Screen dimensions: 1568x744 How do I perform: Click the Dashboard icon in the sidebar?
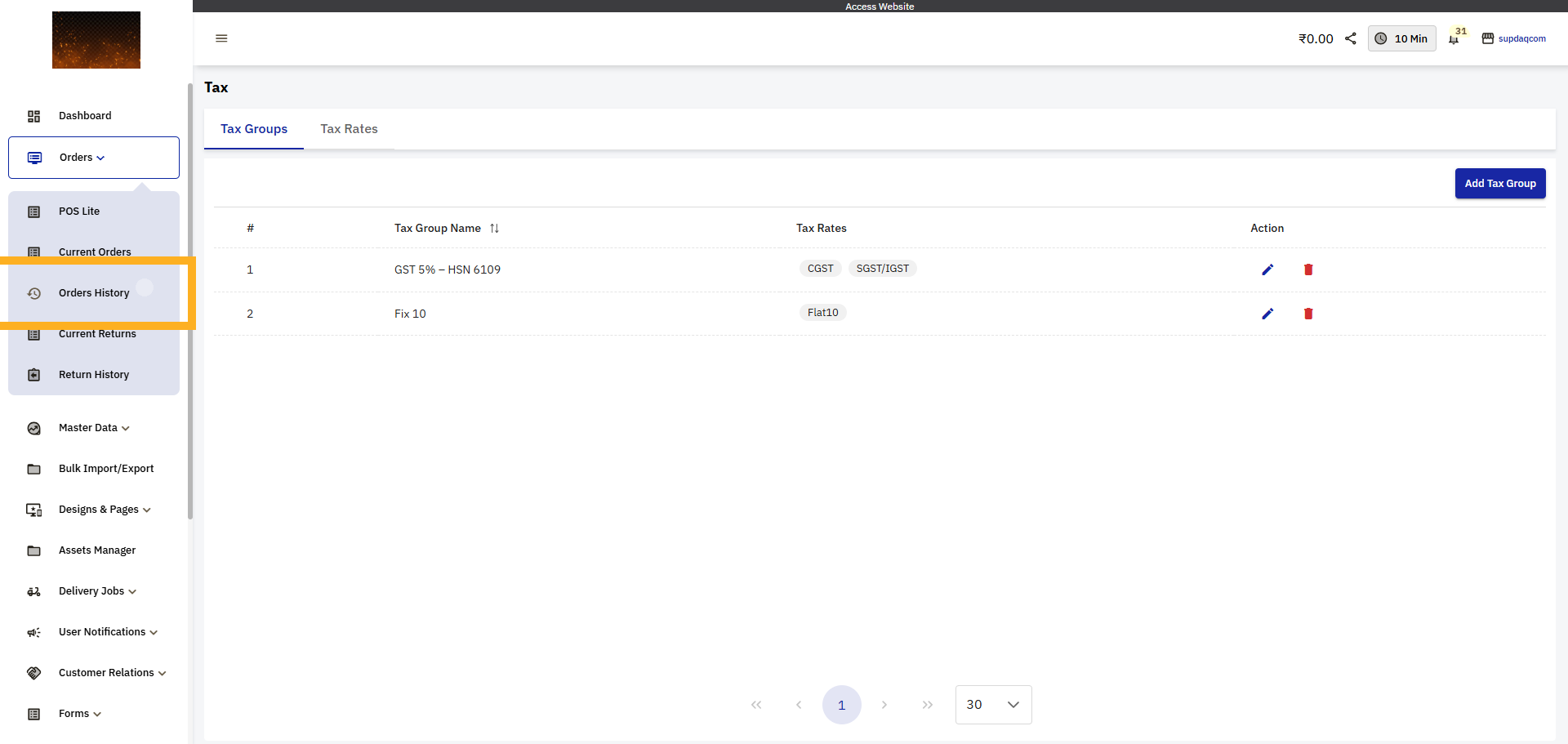[x=33, y=116]
